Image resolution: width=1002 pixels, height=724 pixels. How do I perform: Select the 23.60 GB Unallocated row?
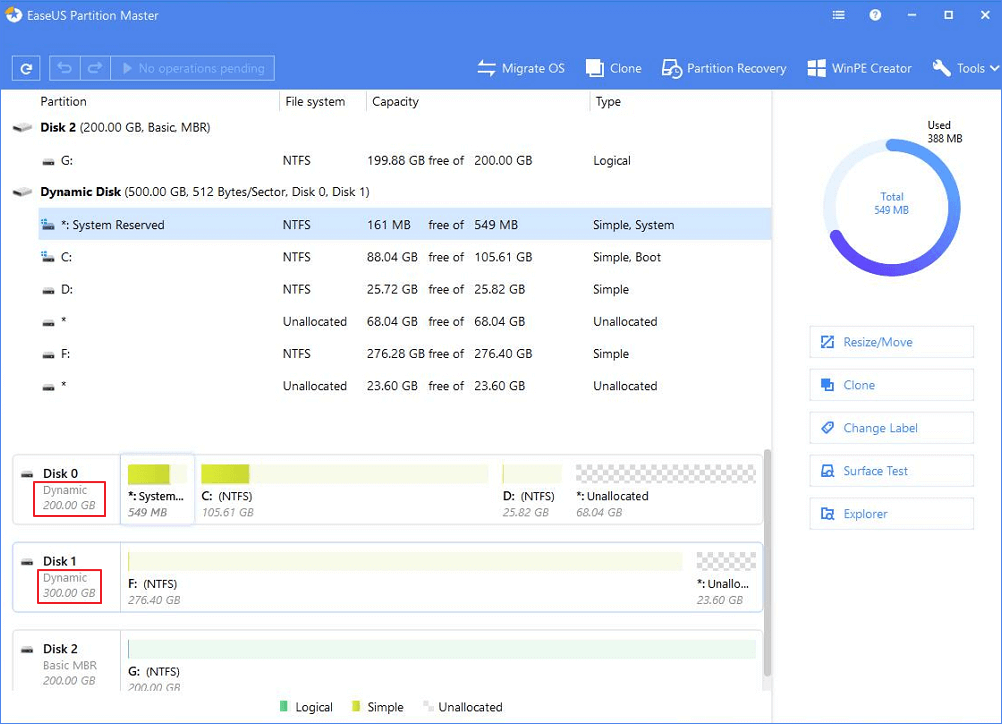coord(405,386)
